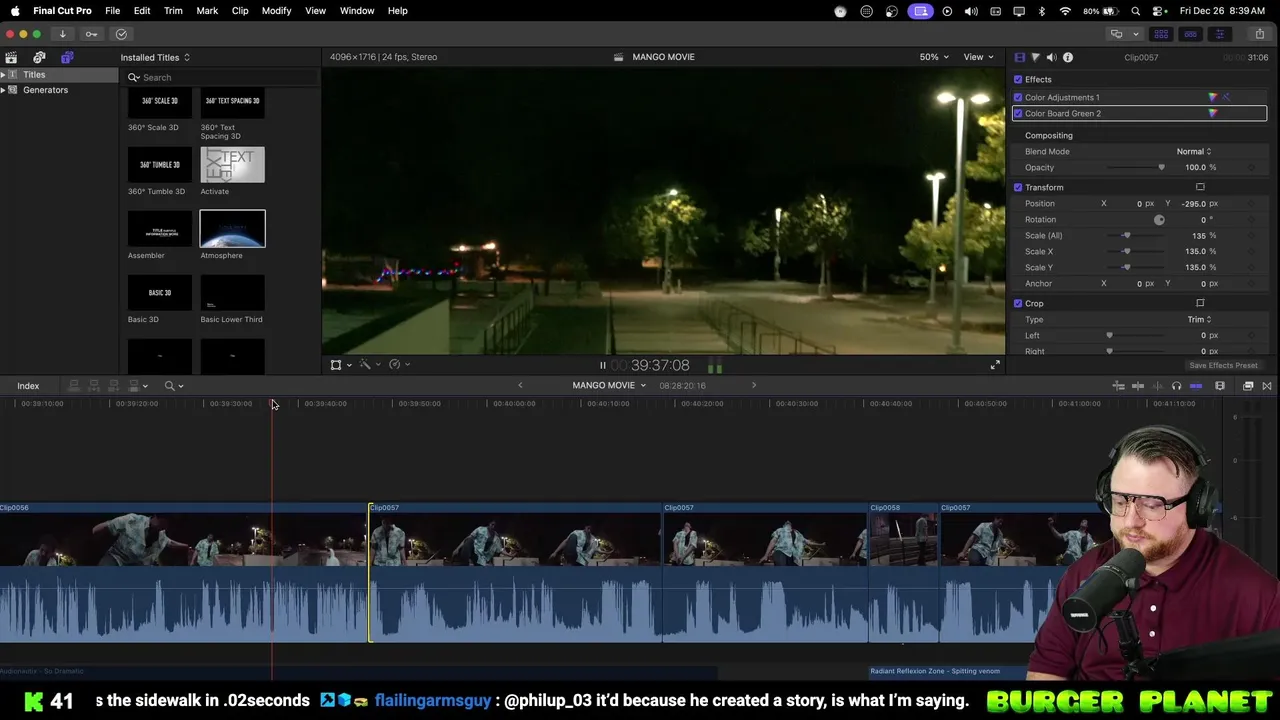Open the Mark menu
This screenshot has height=720, width=1280.
pos(207,10)
